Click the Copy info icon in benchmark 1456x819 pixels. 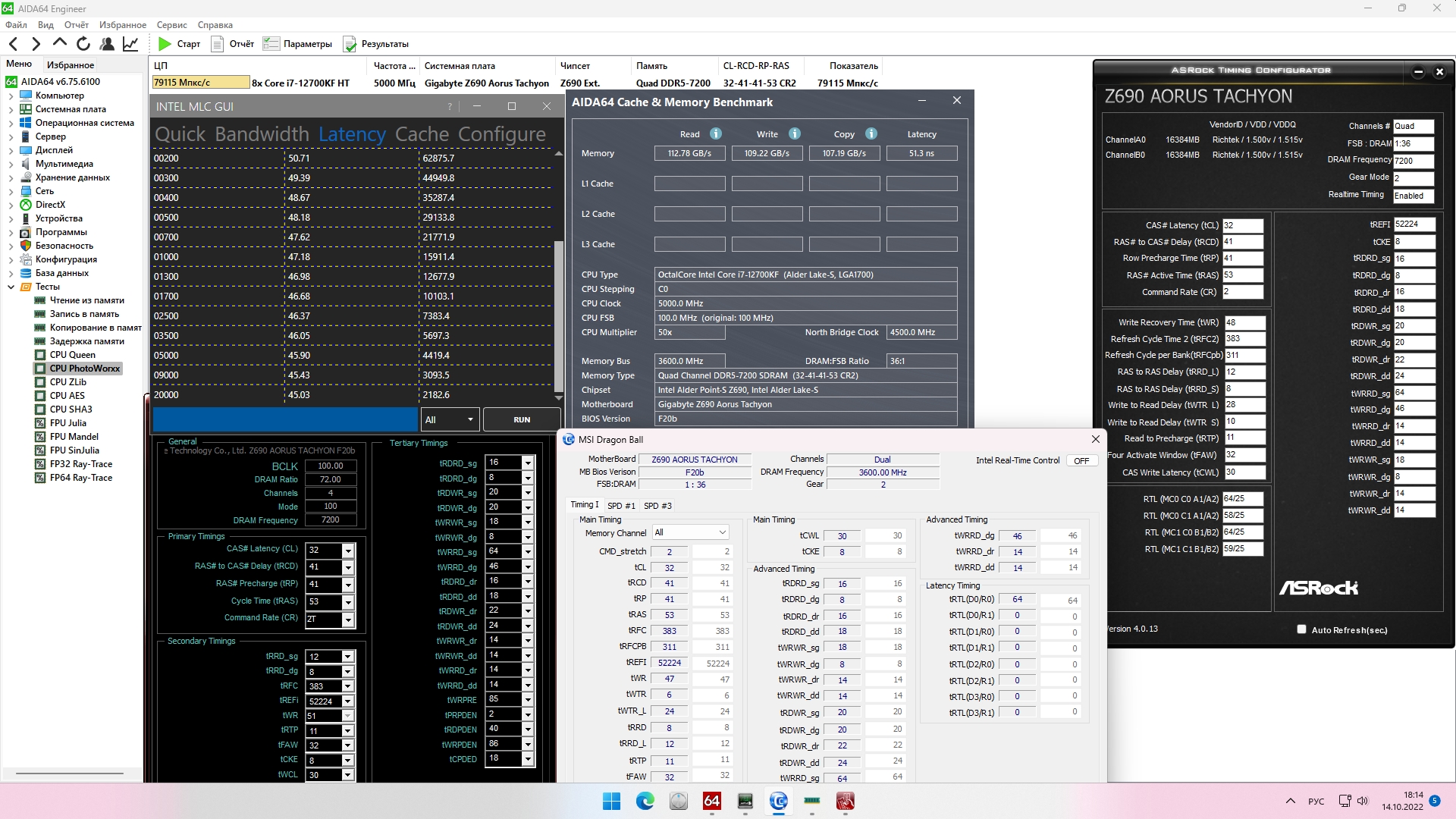point(871,134)
